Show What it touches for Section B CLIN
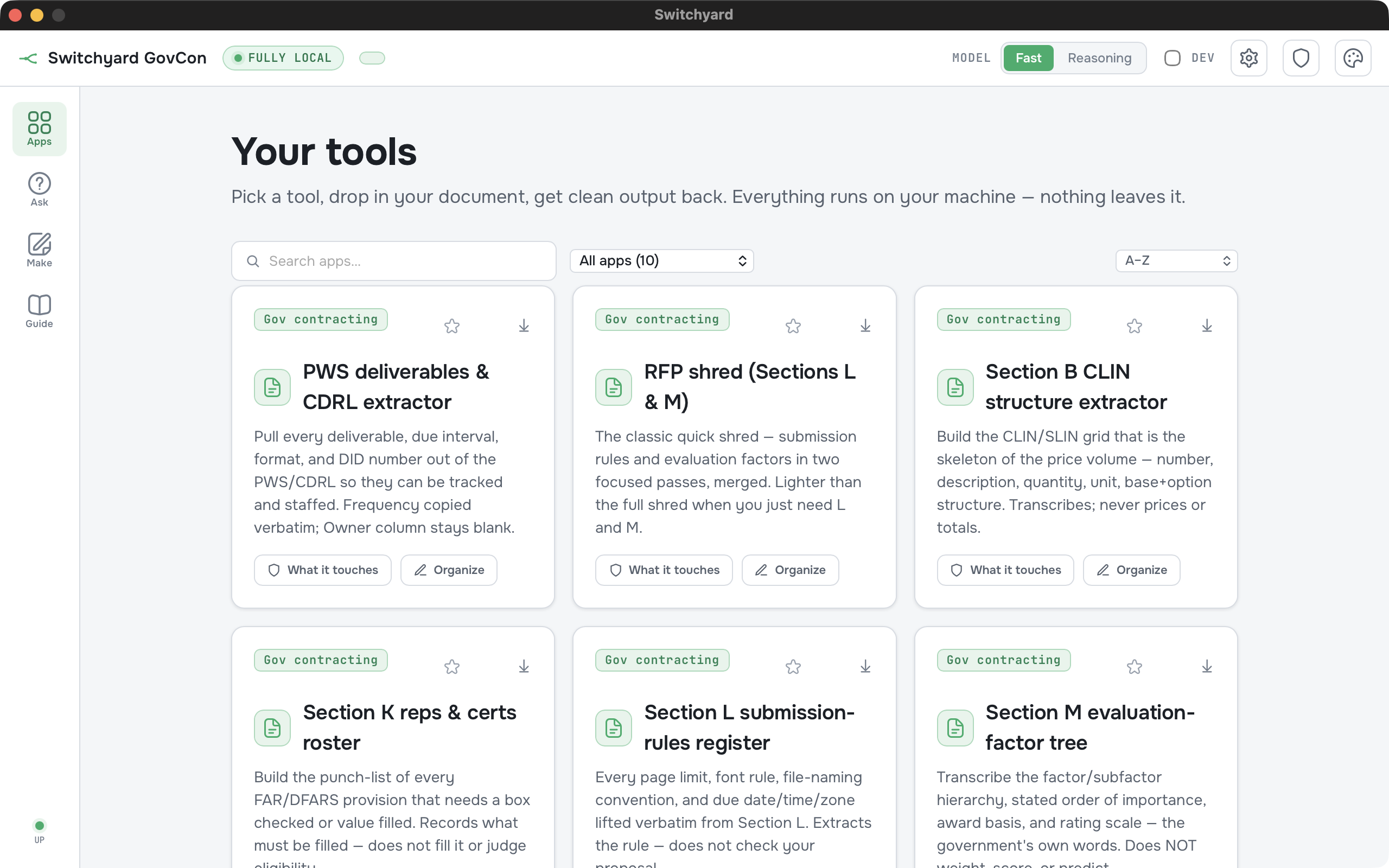This screenshot has height=868, width=1389. [x=1005, y=570]
